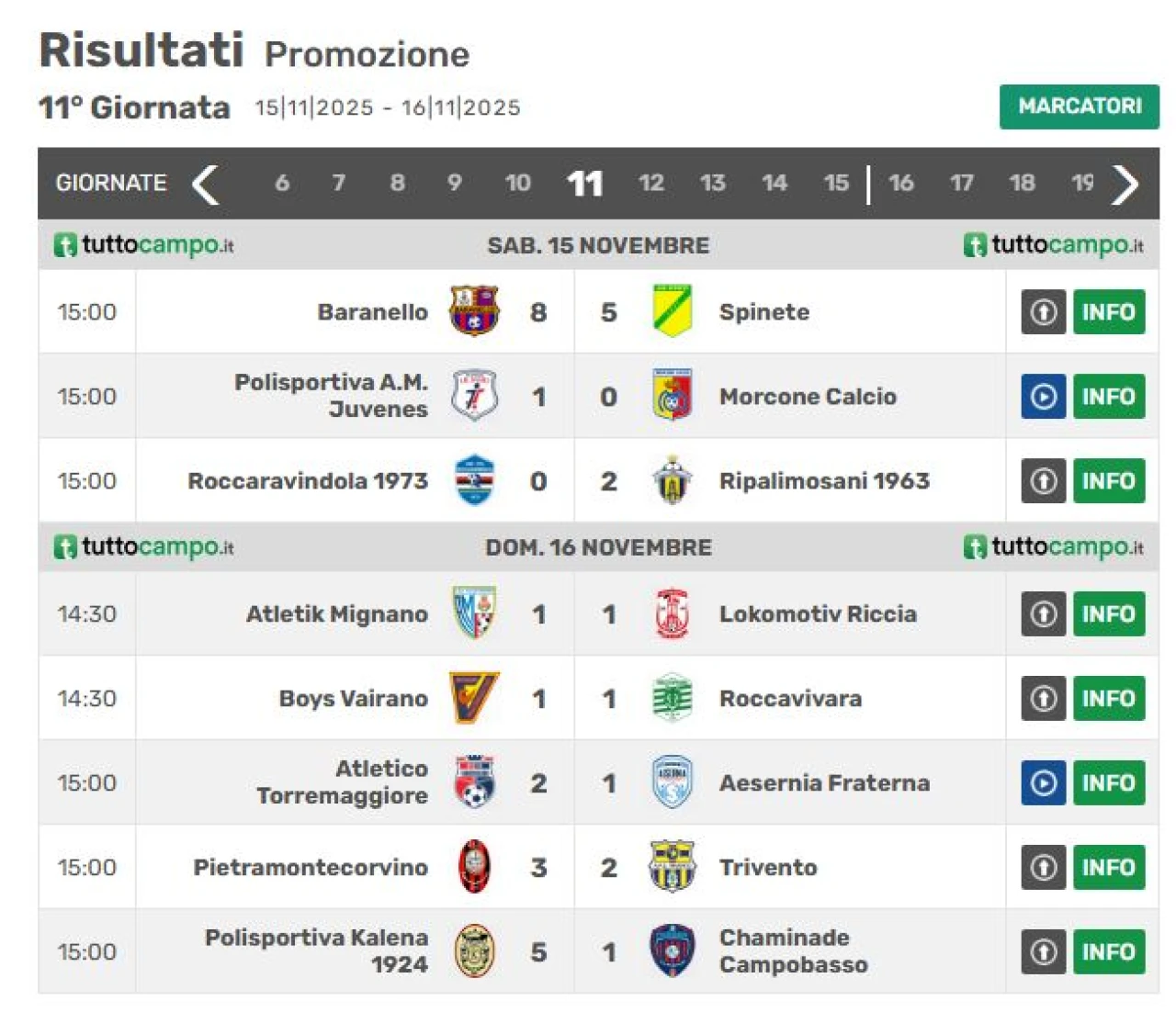Click the Spinete team crest
This screenshot has height=1012, width=1176.
coord(672,311)
